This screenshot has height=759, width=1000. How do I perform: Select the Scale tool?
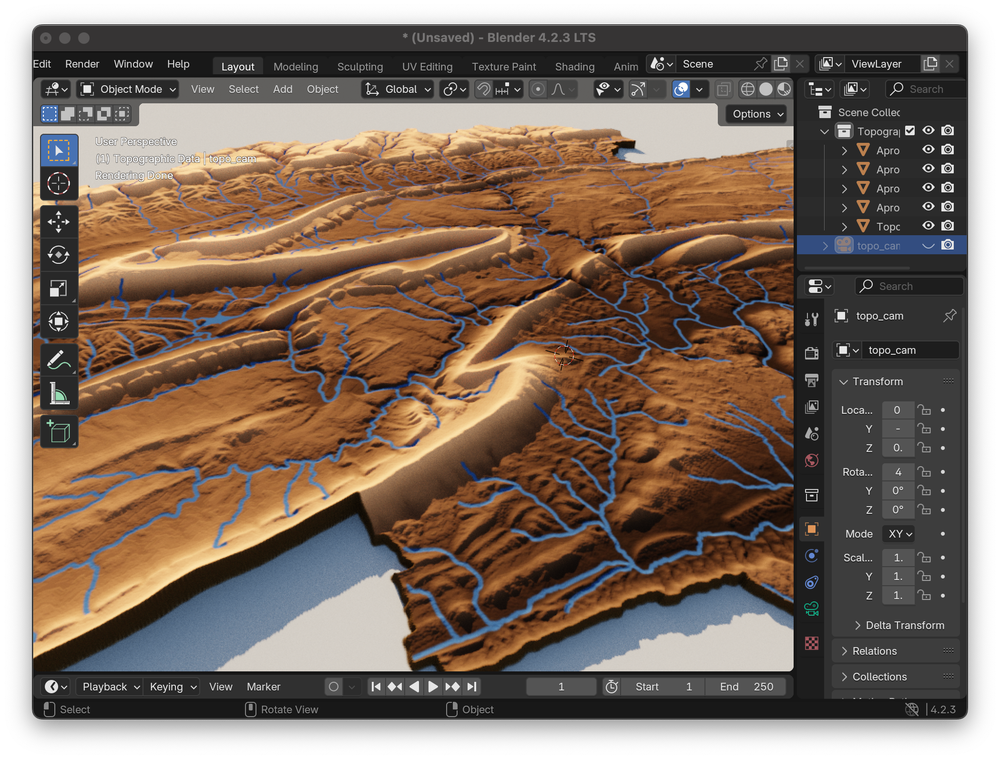pos(58,288)
